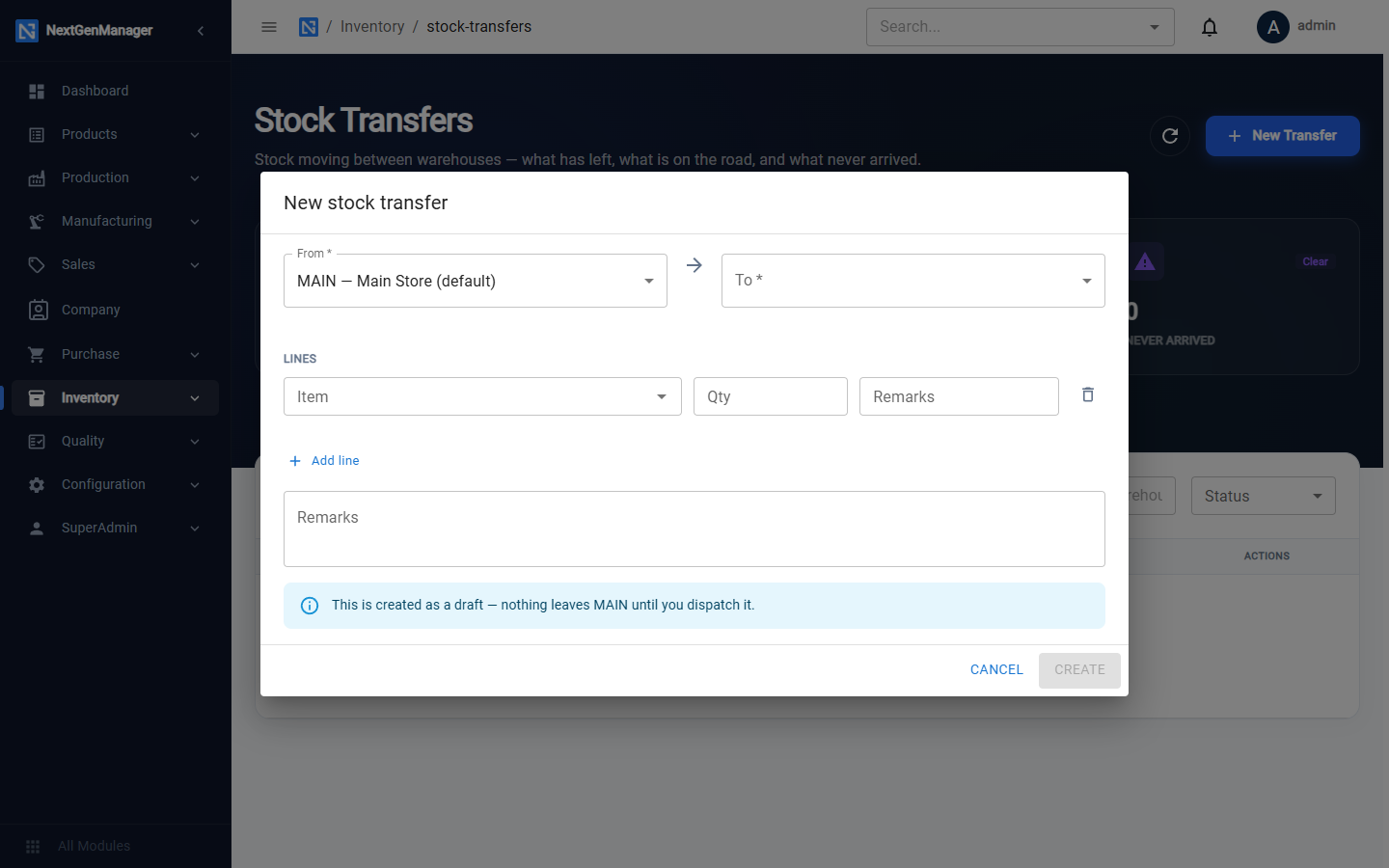Expand the Purchase sidebar section

coord(115,354)
